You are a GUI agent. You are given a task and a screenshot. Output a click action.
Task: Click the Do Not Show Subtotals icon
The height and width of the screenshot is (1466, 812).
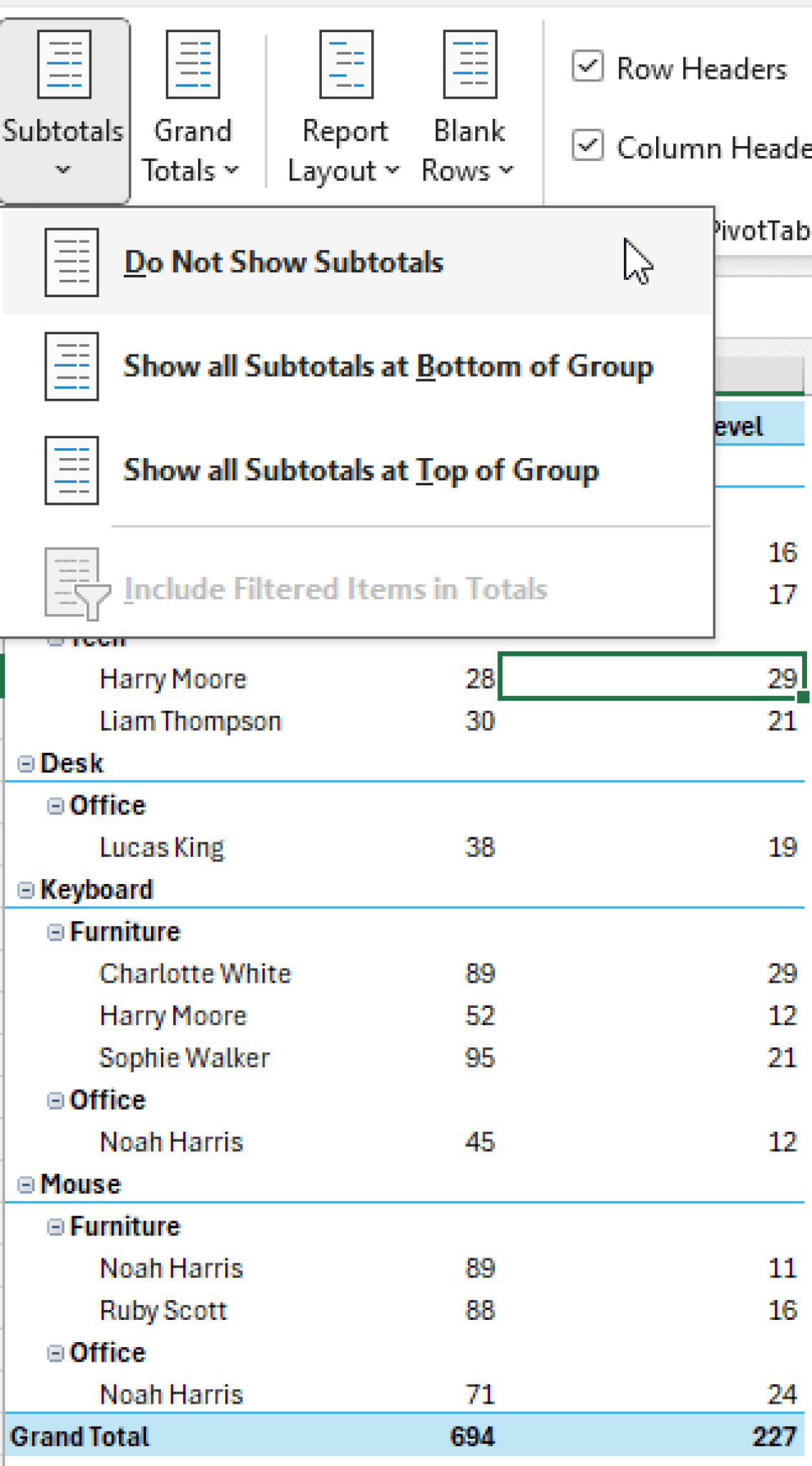click(x=71, y=261)
